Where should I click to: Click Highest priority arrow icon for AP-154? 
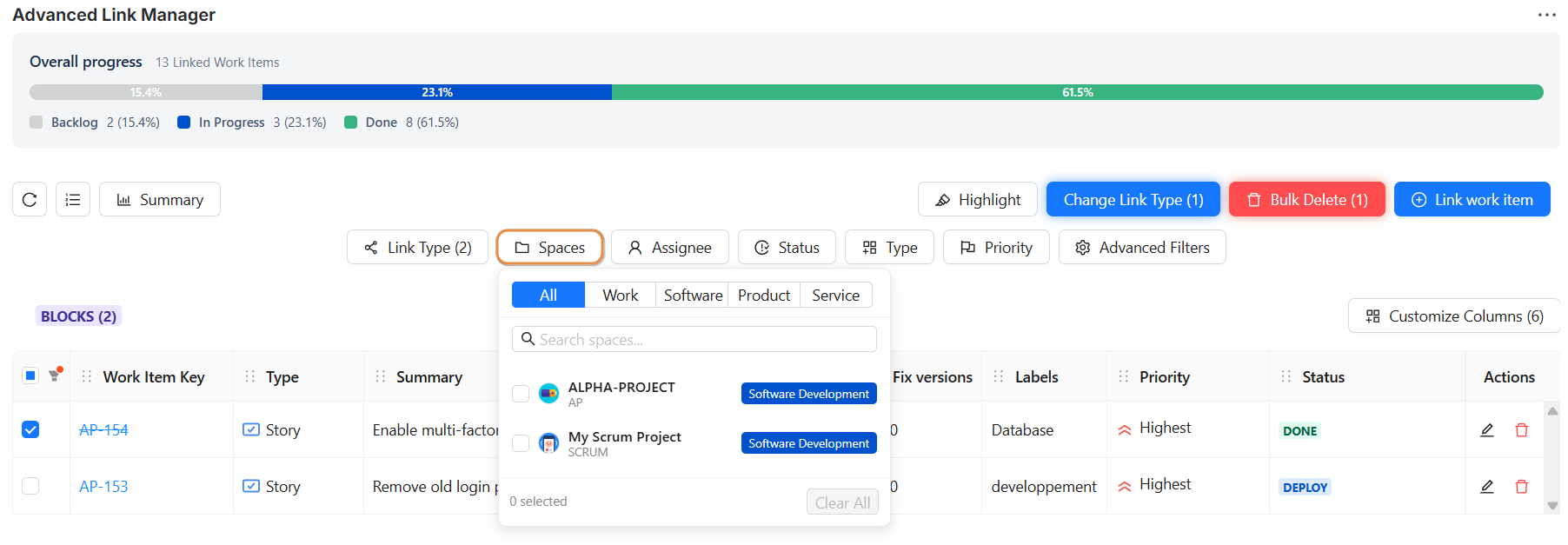pyautogui.click(x=1125, y=429)
